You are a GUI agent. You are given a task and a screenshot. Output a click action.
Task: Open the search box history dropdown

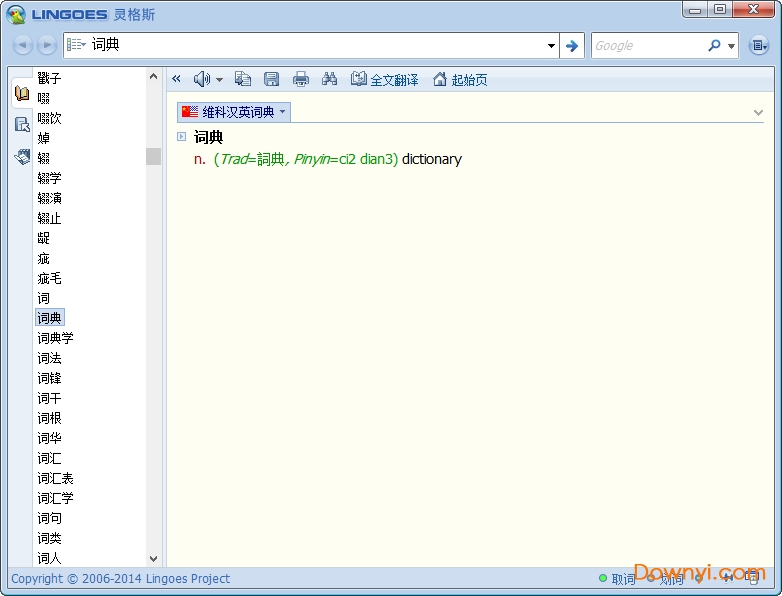[x=551, y=45]
